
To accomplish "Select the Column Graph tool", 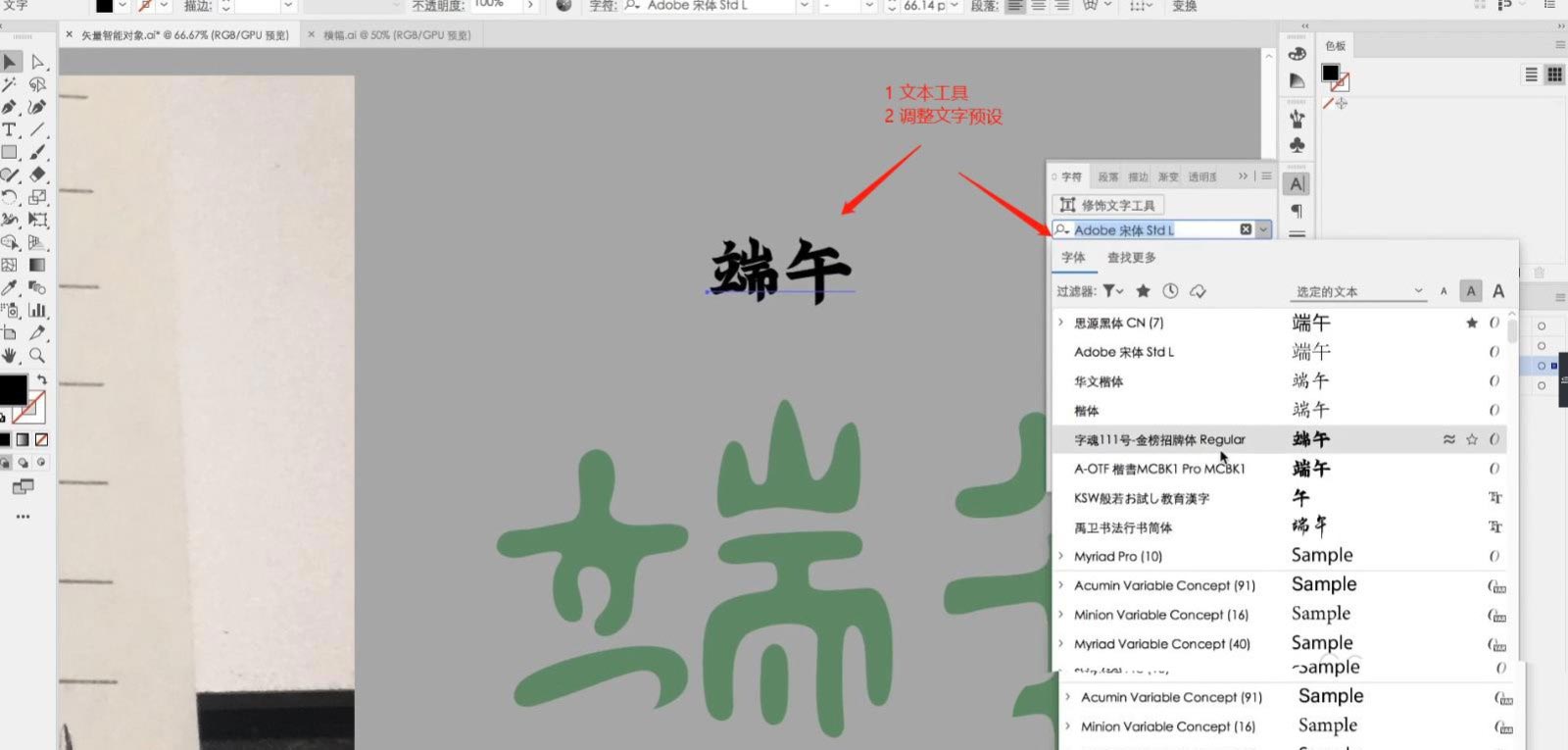I will pos(37,310).
